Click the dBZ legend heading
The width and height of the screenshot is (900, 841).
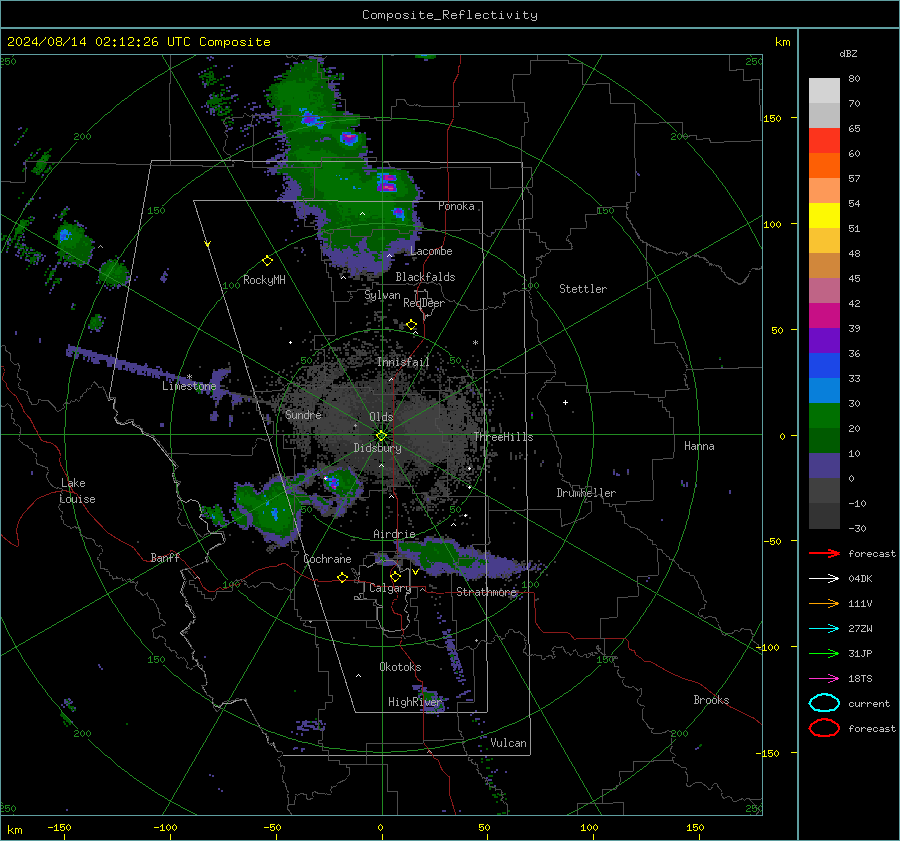tap(848, 53)
